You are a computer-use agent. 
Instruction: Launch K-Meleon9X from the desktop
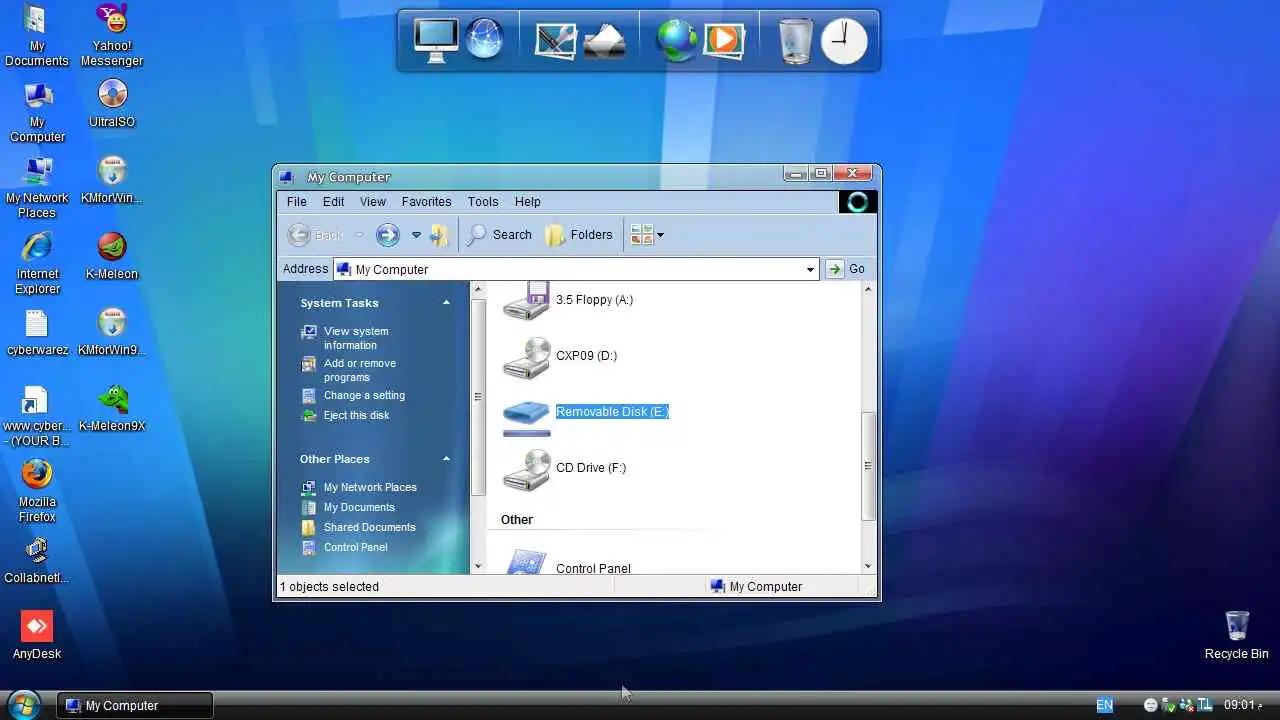click(112, 408)
